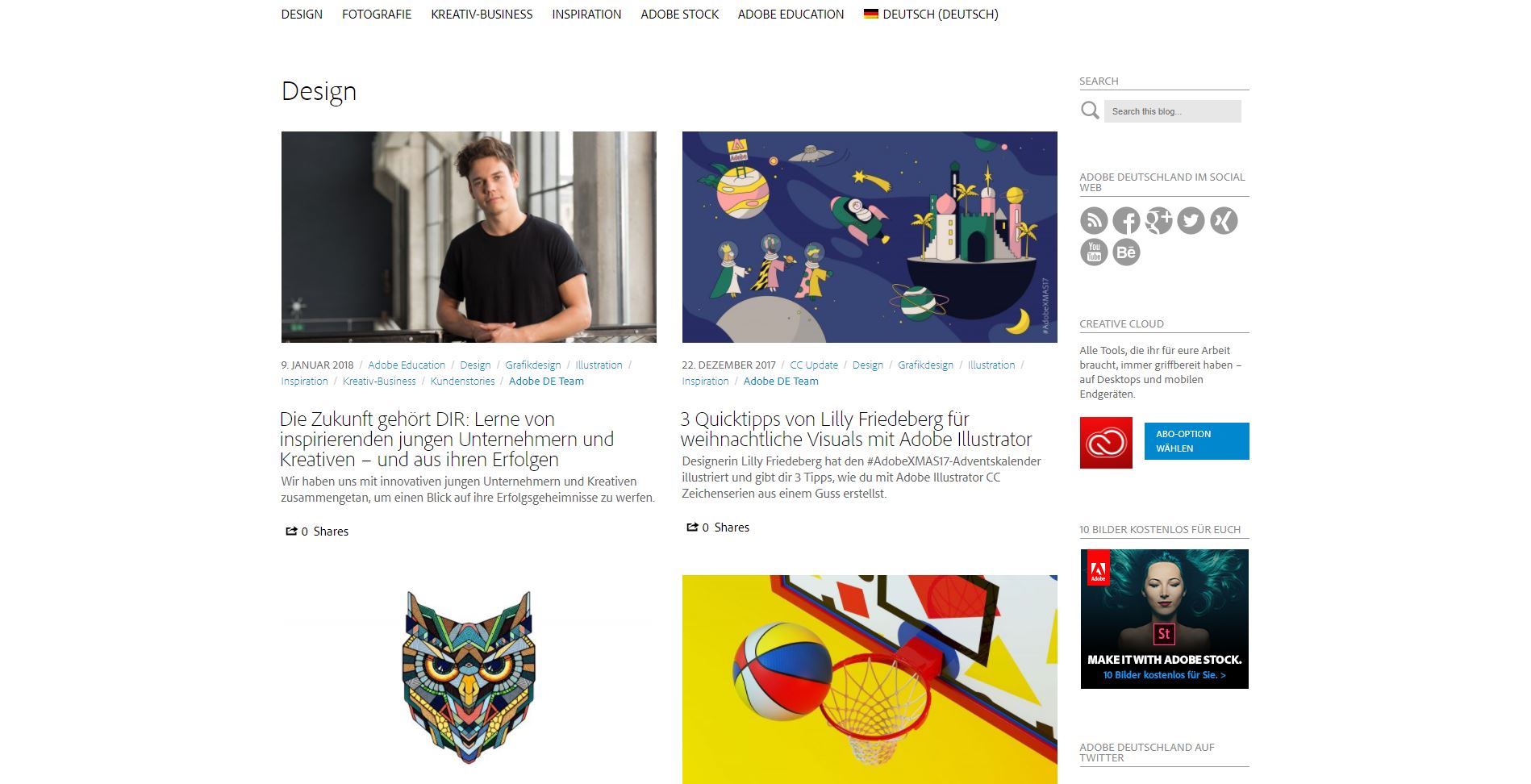The width and height of the screenshot is (1531, 784).
Task: Open the Facebook social icon
Action: pyautogui.click(x=1126, y=220)
